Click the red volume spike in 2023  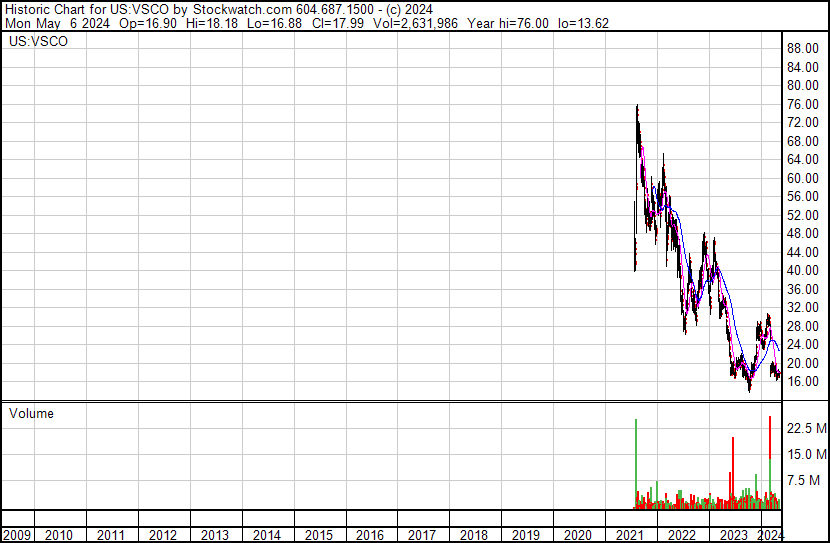[x=733, y=473]
